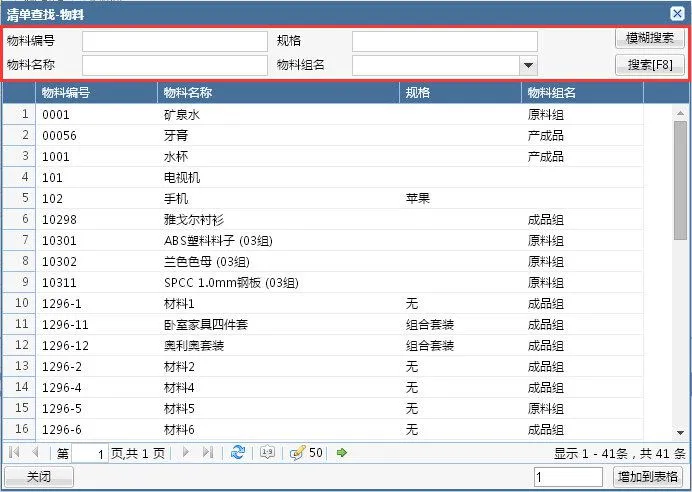Open the 物料组名 dropdown
The width and height of the screenshot is (692, 492).
coord(528,66)
